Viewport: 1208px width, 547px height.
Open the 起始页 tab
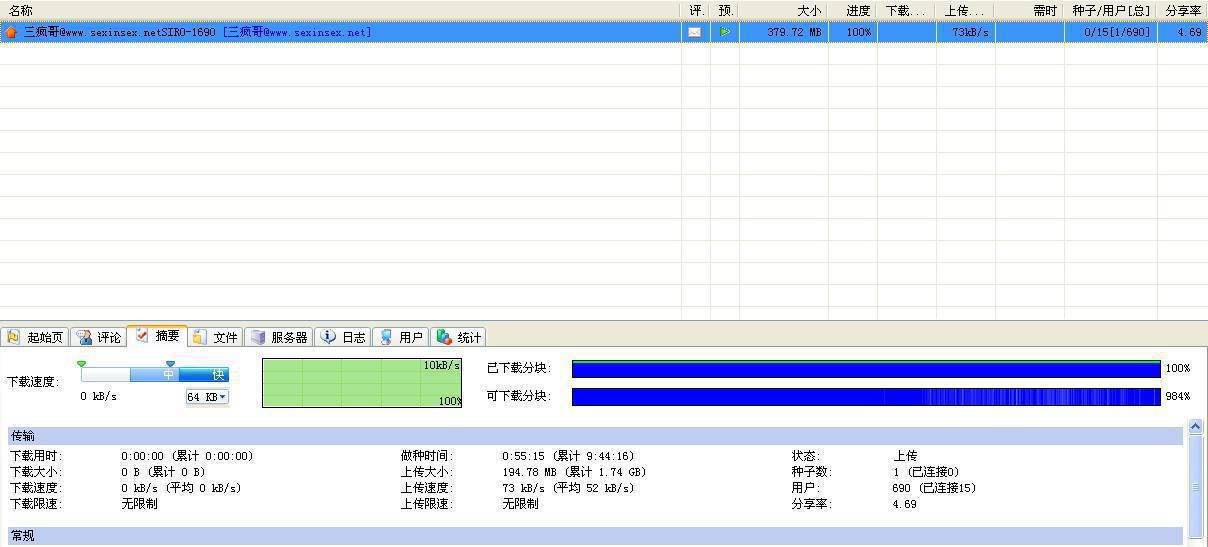click(x=35, y=337)
